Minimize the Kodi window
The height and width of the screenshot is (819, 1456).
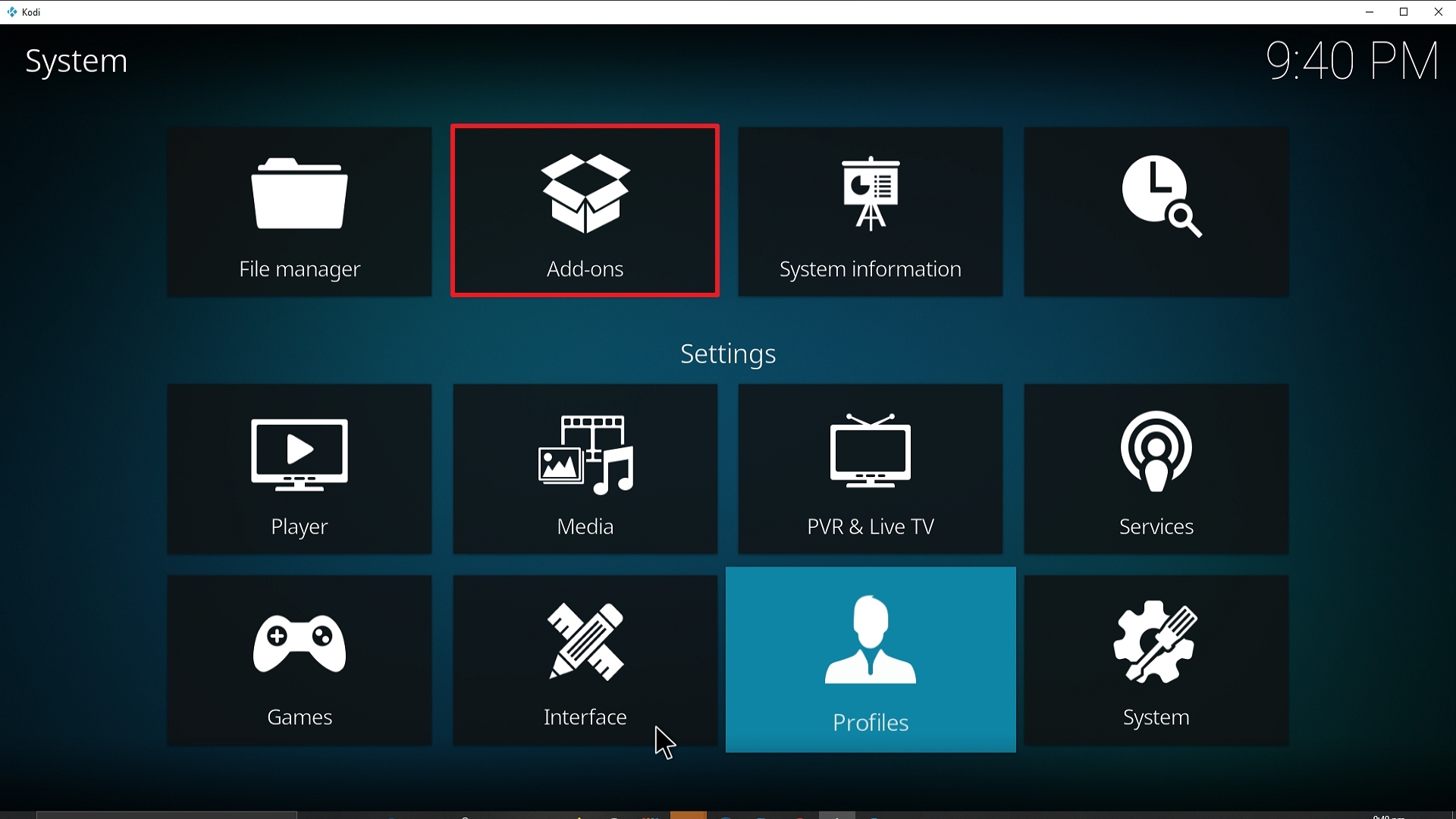pyautogui.click(x=1370, y=12)
